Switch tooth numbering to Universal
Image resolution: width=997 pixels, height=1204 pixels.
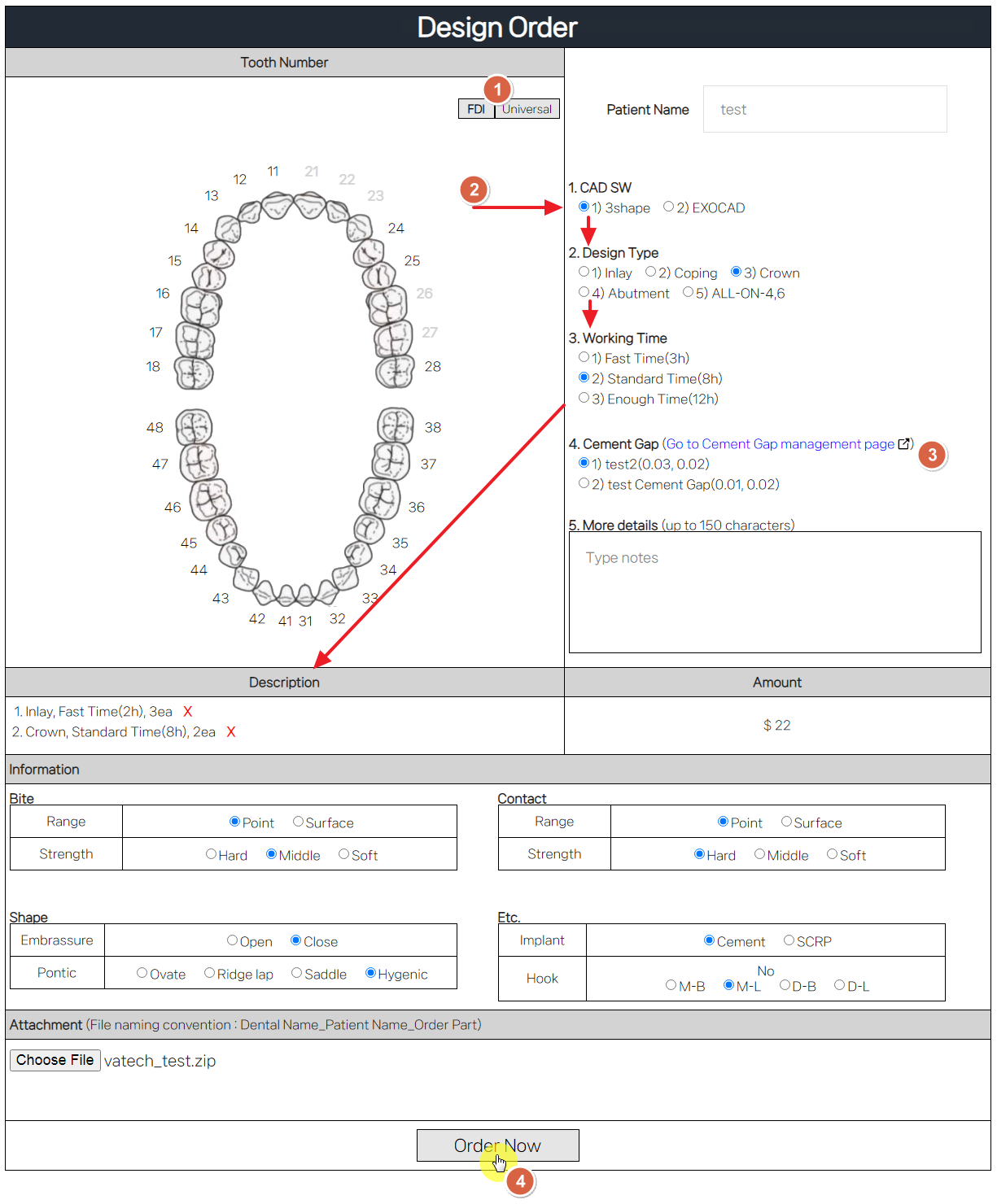tap(527, 110)
